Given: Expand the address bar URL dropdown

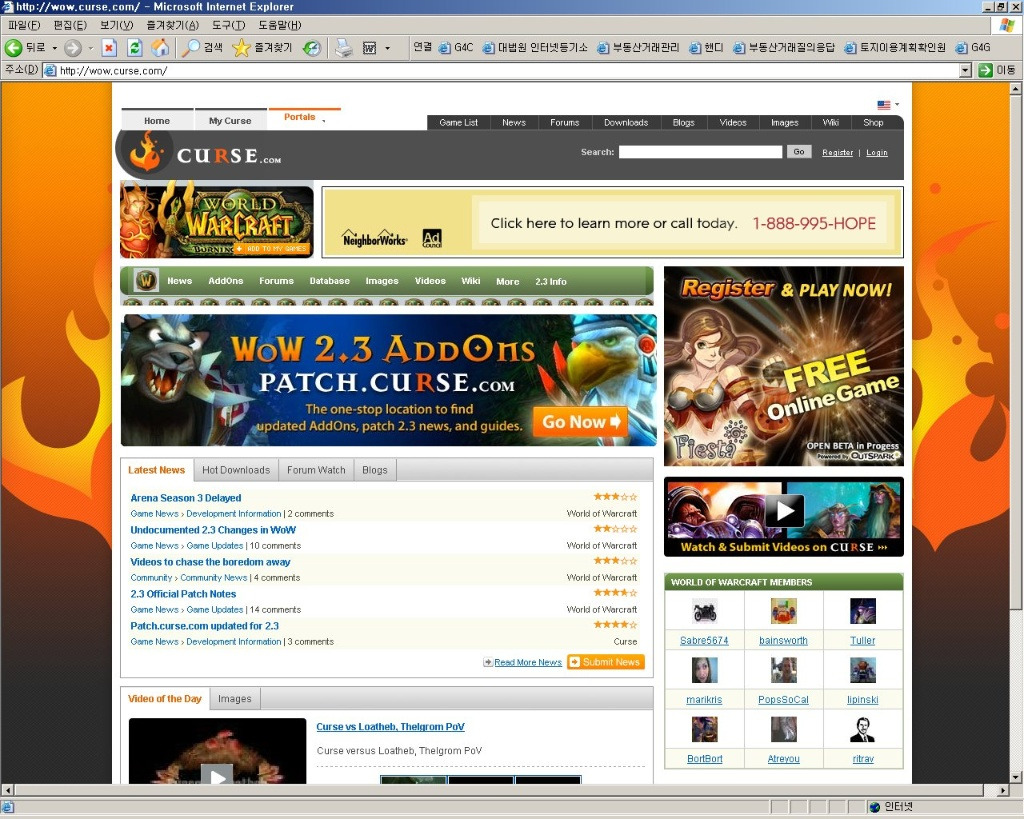Looking at the screenshot, I should (x=965, y=70).
